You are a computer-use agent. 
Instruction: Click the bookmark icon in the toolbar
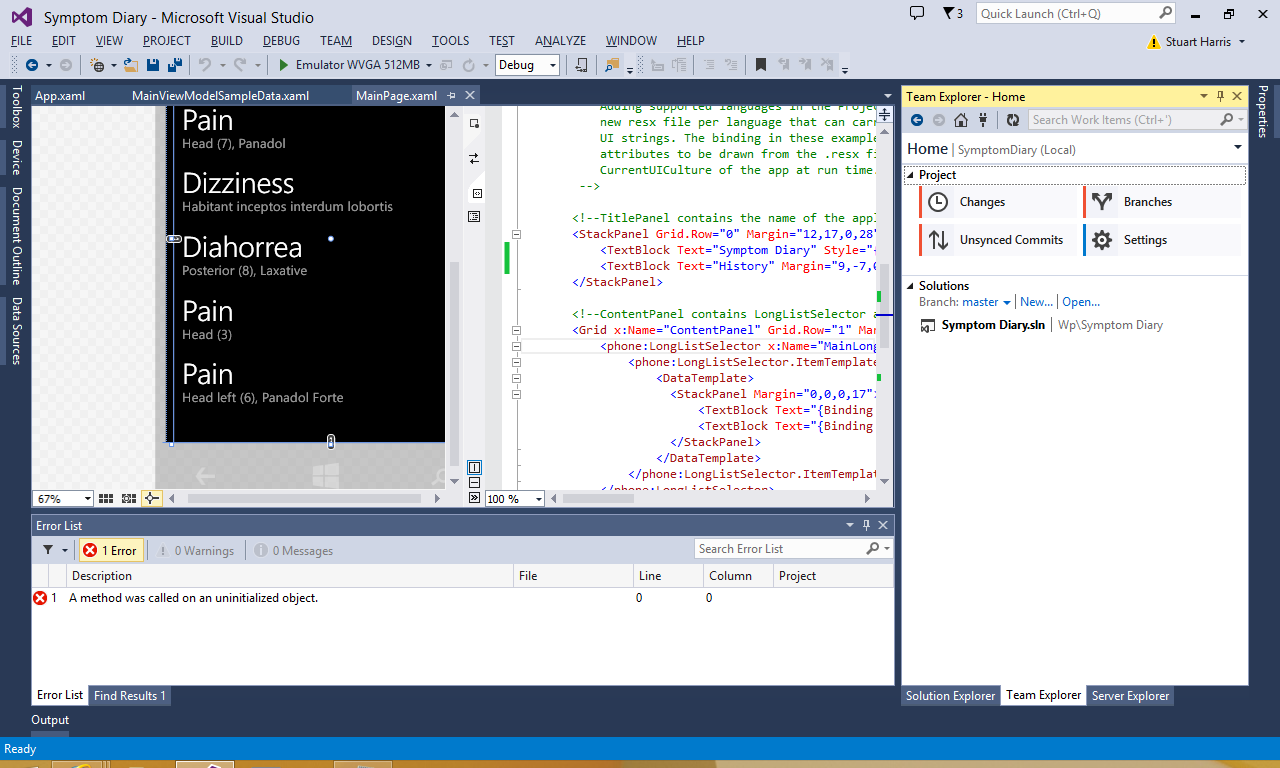[761, 65]
